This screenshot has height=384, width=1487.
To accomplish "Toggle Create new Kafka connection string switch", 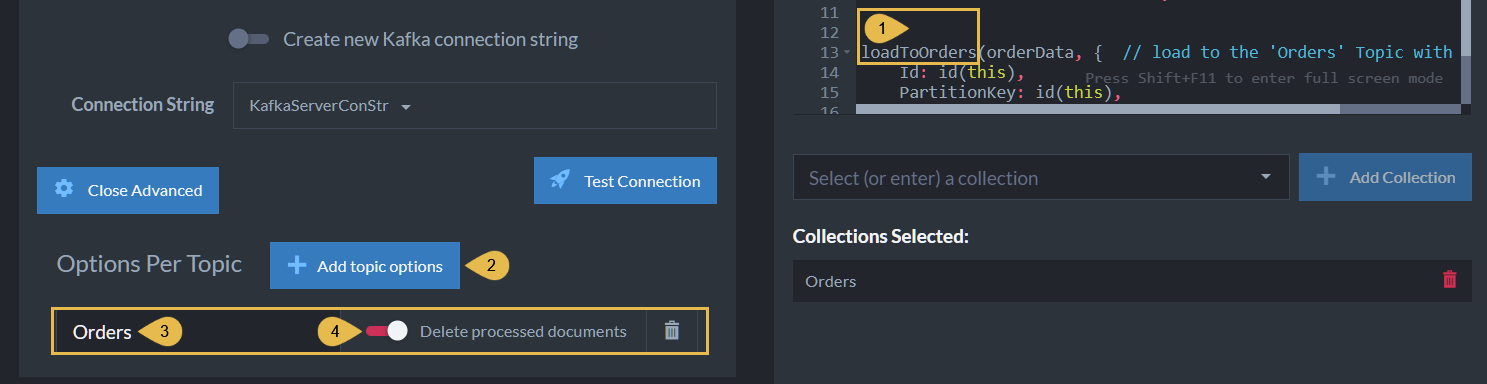I will pos(249,39).
